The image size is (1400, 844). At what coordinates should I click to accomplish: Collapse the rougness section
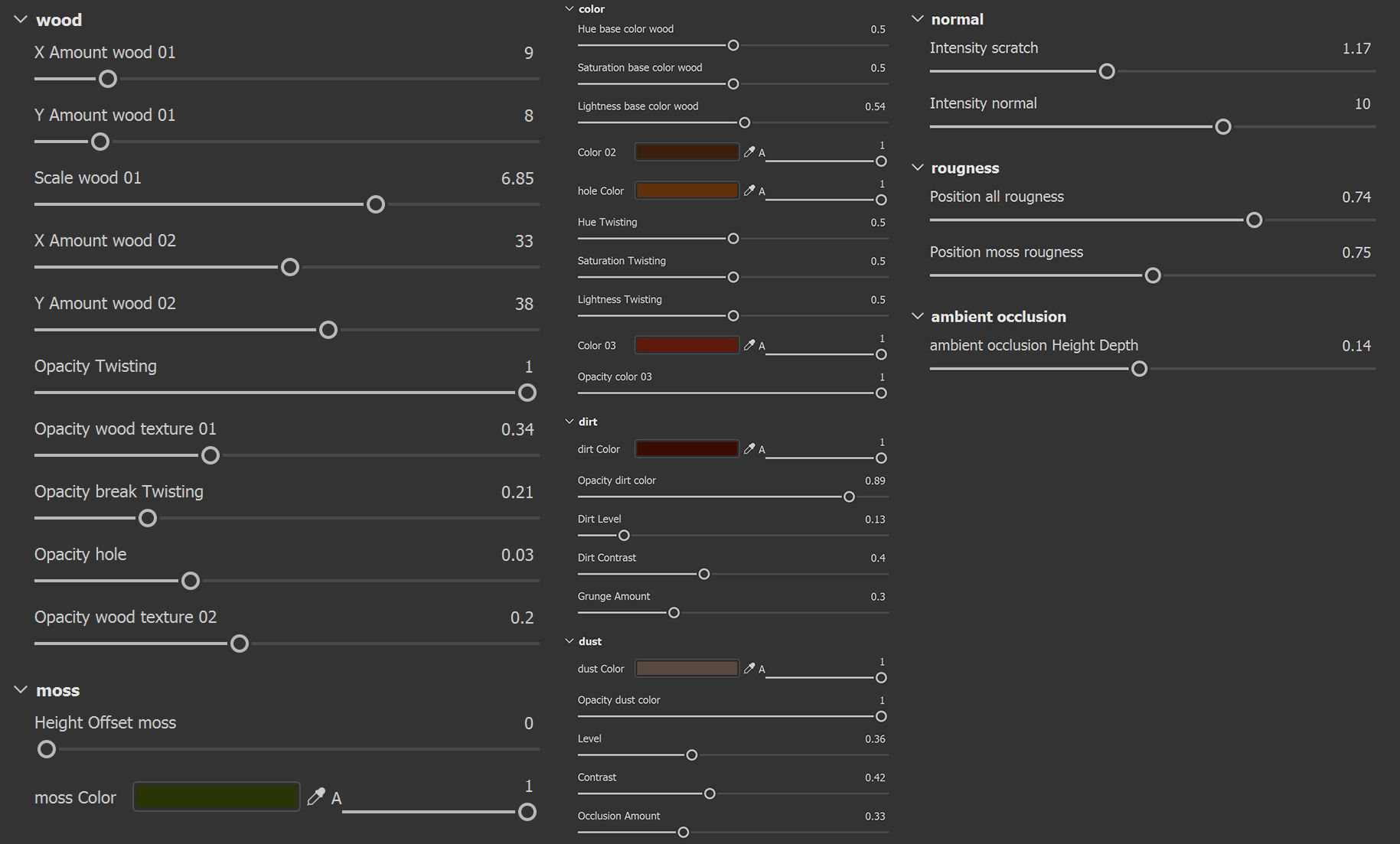[x=918, y=168]
